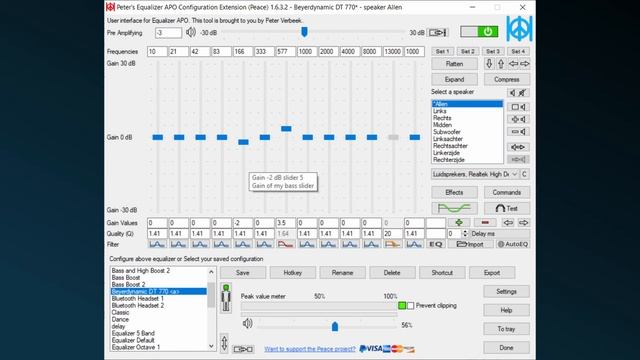Viewport: 640px width, 360px height.
Task: Shift frequencies right with arrow beside Flatten
Action: (x=525, y=64)
